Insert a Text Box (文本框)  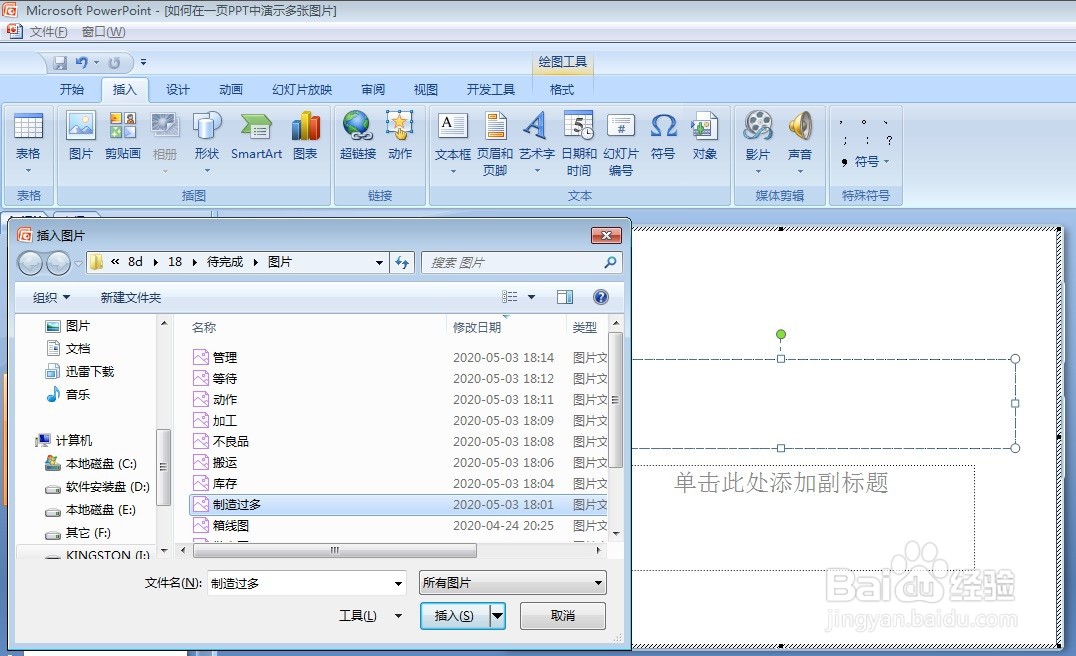tap(453, 142)
